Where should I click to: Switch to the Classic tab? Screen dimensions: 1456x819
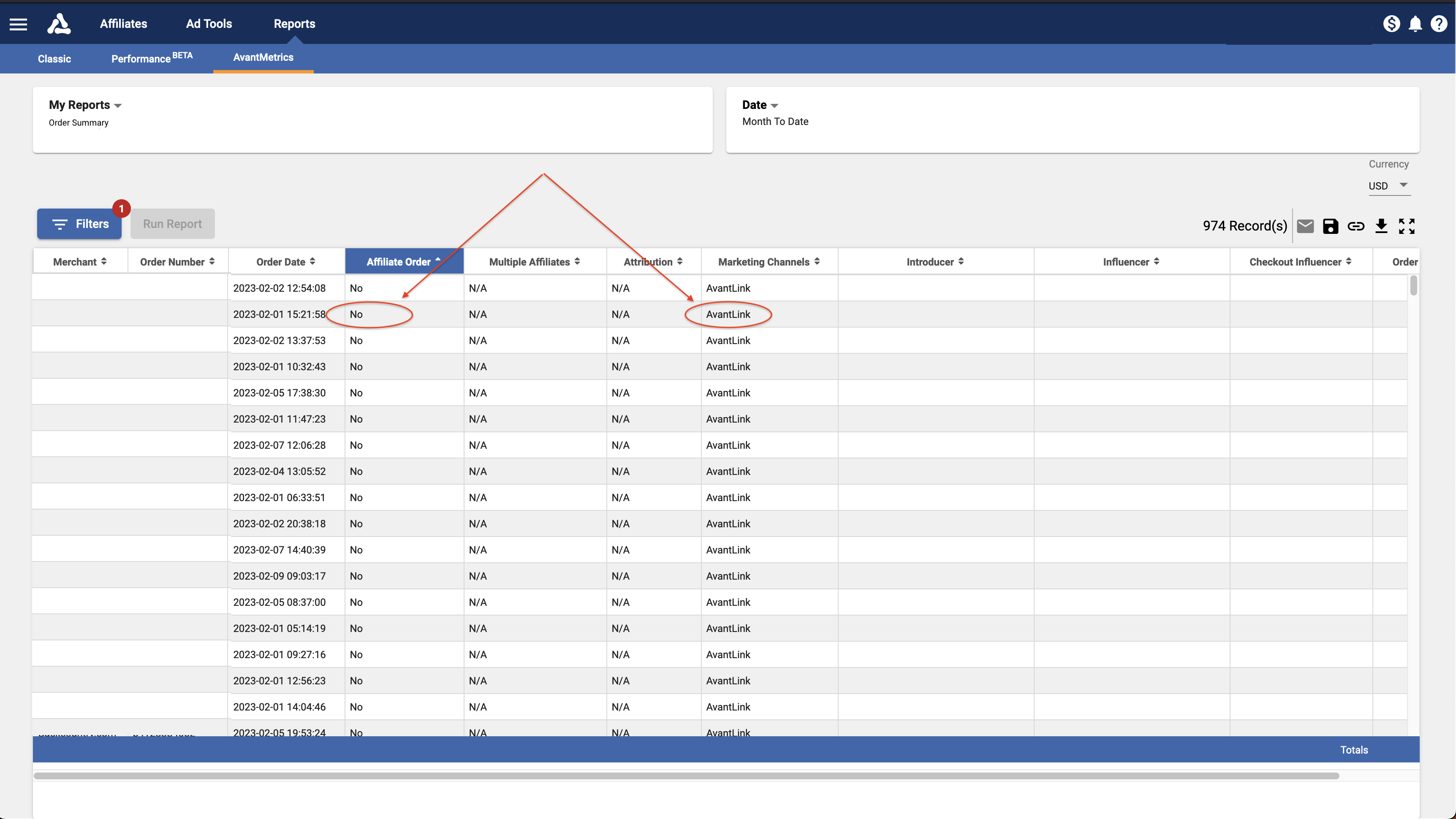pos(54,59)
